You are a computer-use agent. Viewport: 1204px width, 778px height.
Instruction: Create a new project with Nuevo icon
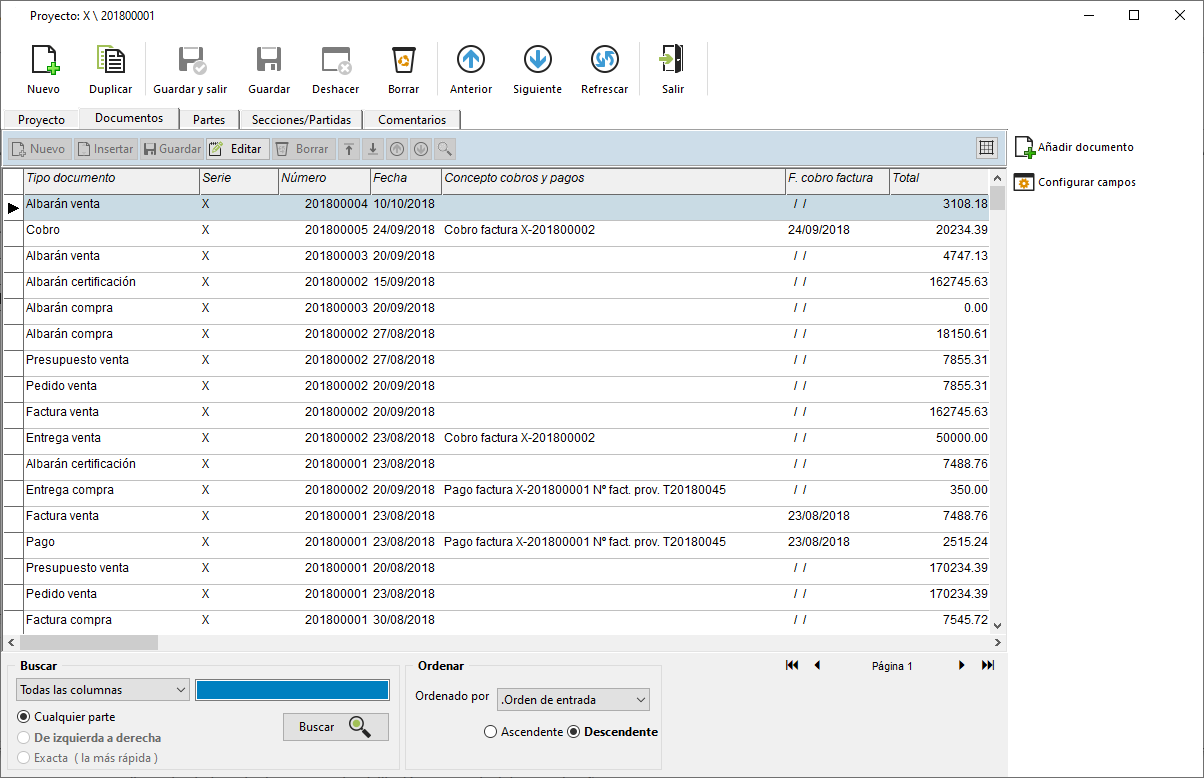click(44, 69)
